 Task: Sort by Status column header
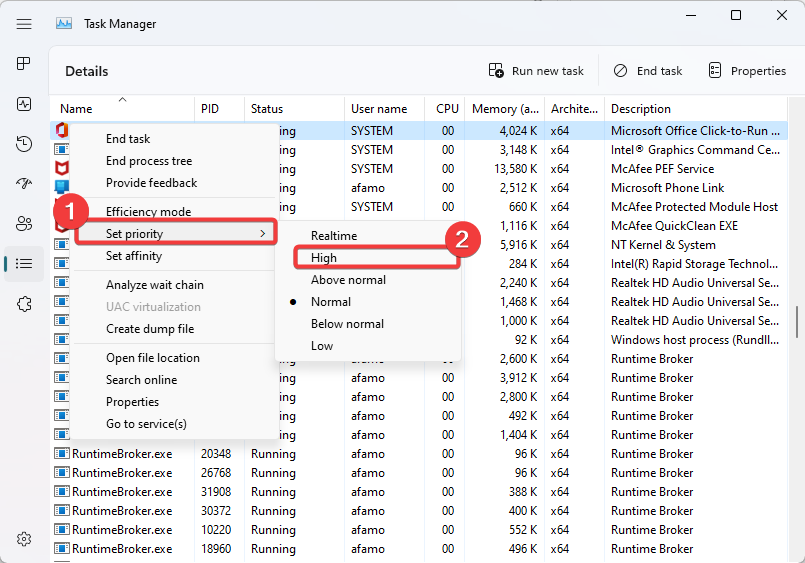click(294, 108)
